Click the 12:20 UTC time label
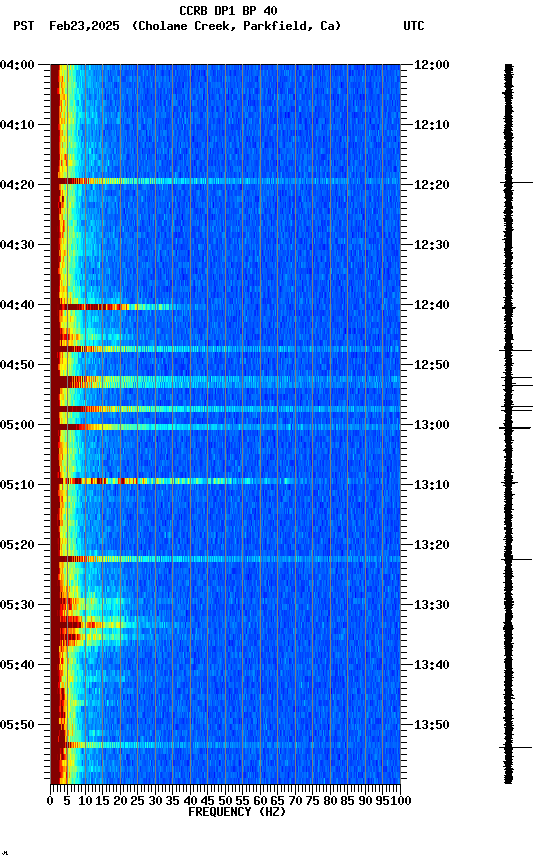552x864 pixels. tap(432, 185)
